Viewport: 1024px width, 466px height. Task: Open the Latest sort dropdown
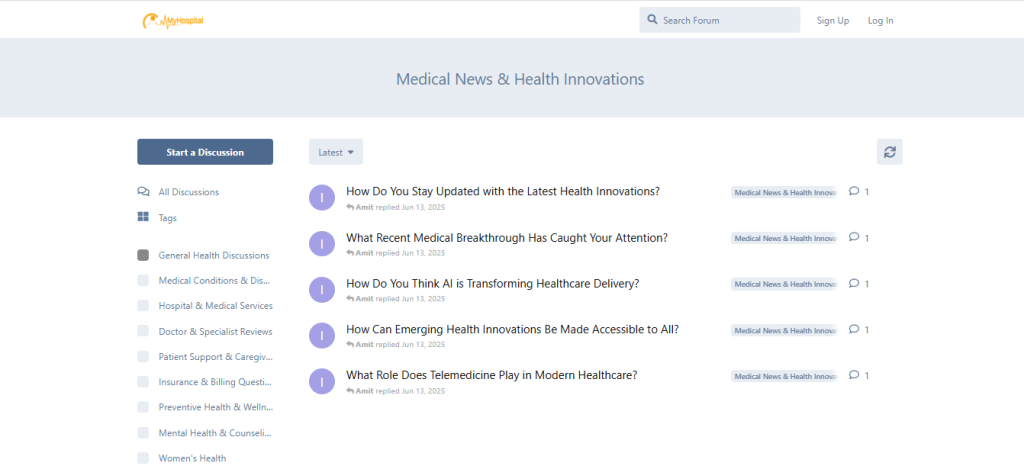335,152
